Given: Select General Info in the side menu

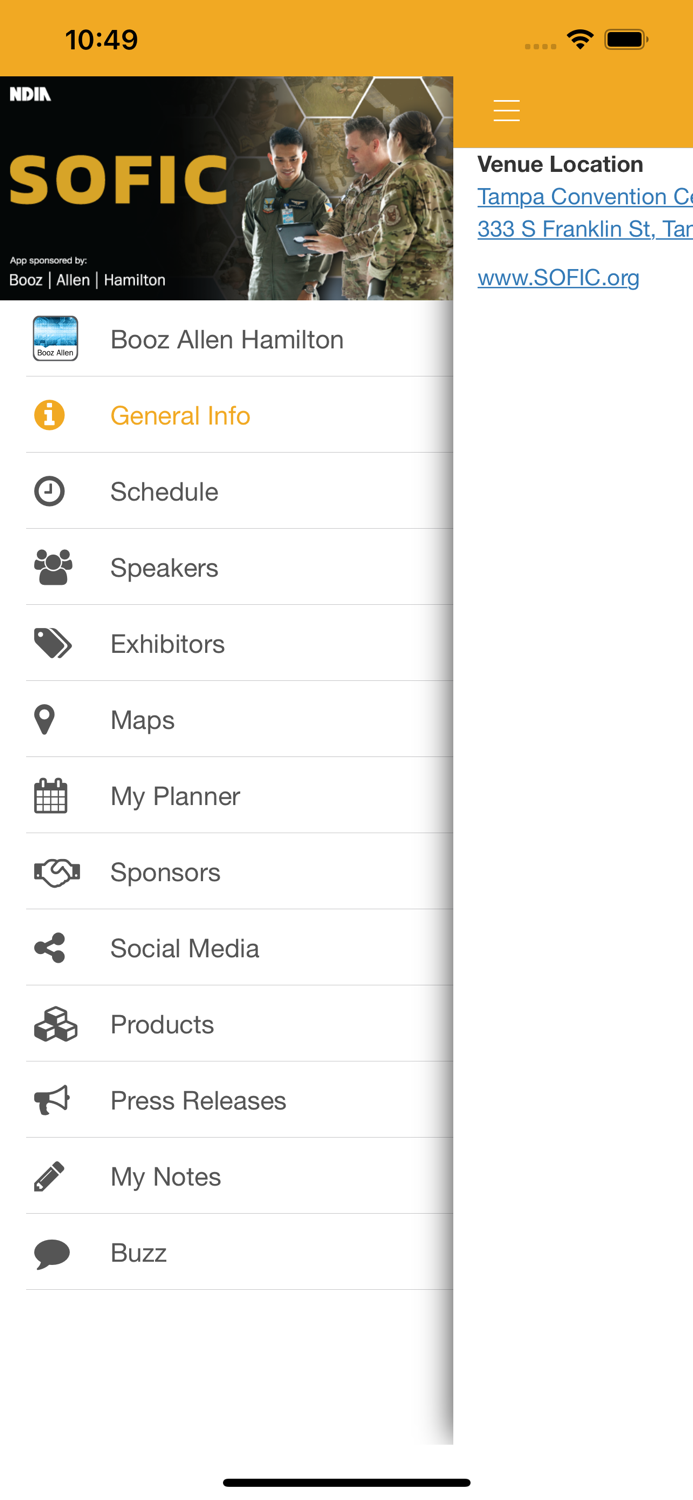Looking at the screenshot, I should [x=180, y=416].
